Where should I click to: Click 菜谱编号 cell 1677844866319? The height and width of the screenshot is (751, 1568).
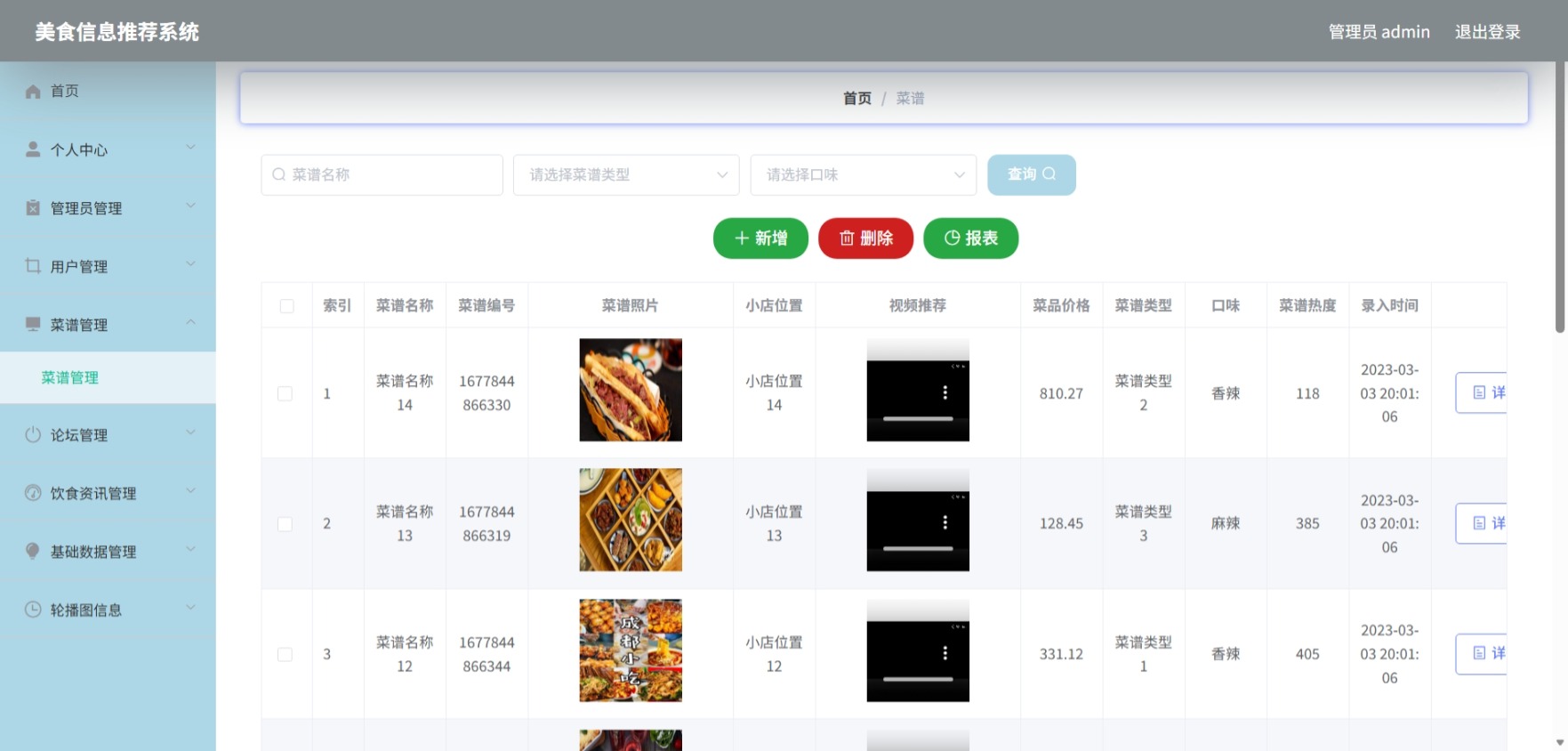486,523
